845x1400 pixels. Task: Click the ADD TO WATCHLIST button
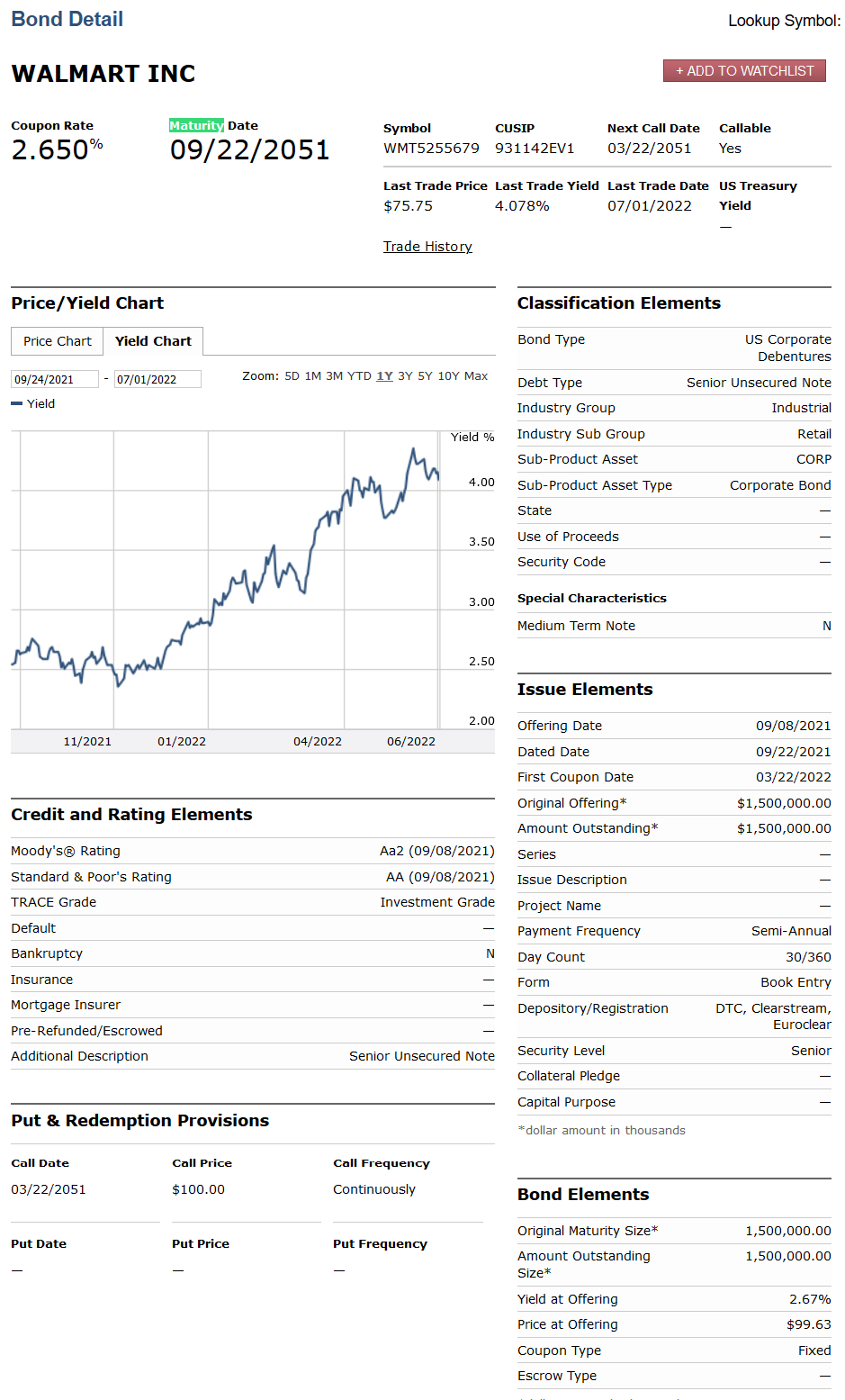[x=744, y=70]
